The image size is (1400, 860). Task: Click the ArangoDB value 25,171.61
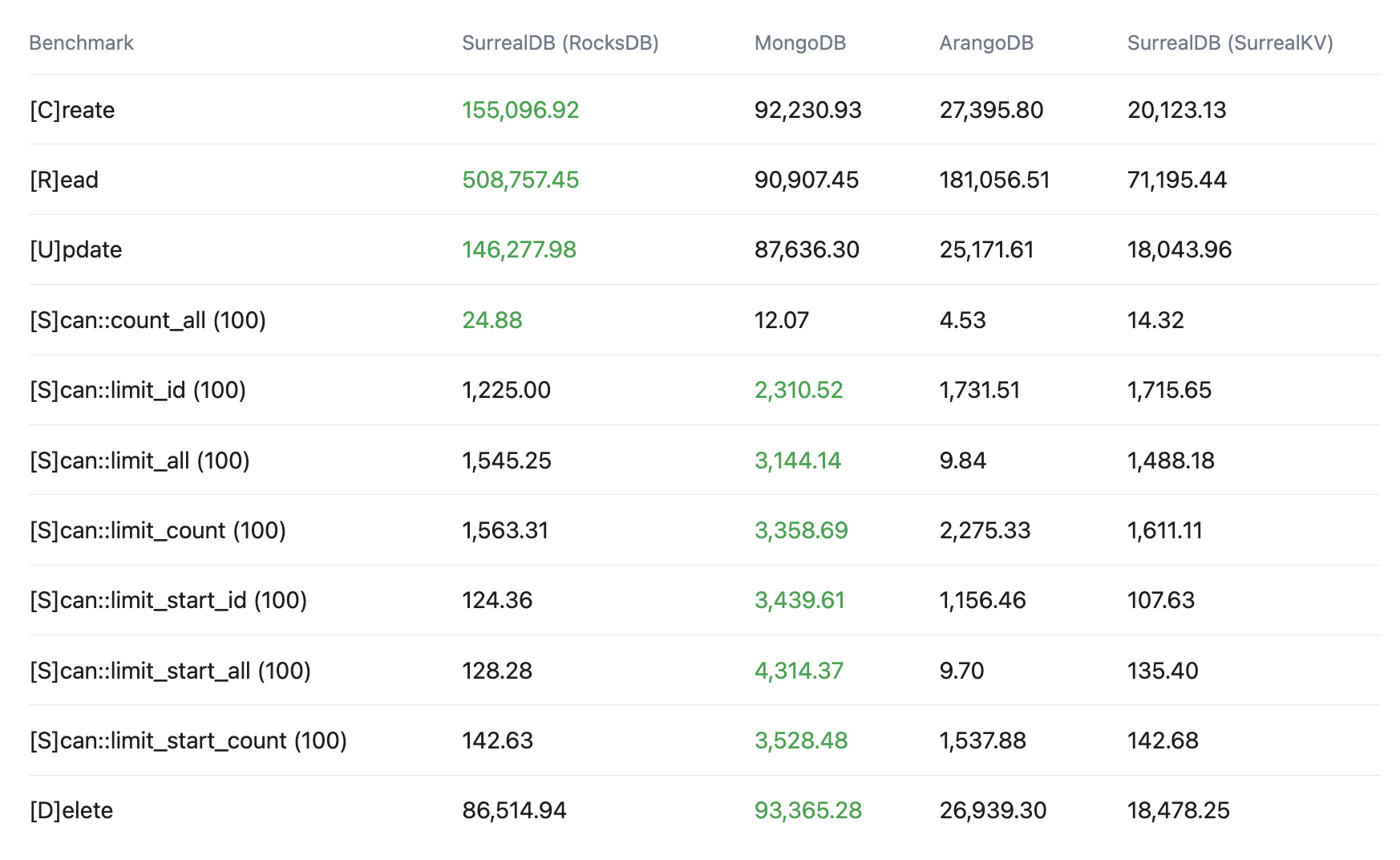click(986, 249)
